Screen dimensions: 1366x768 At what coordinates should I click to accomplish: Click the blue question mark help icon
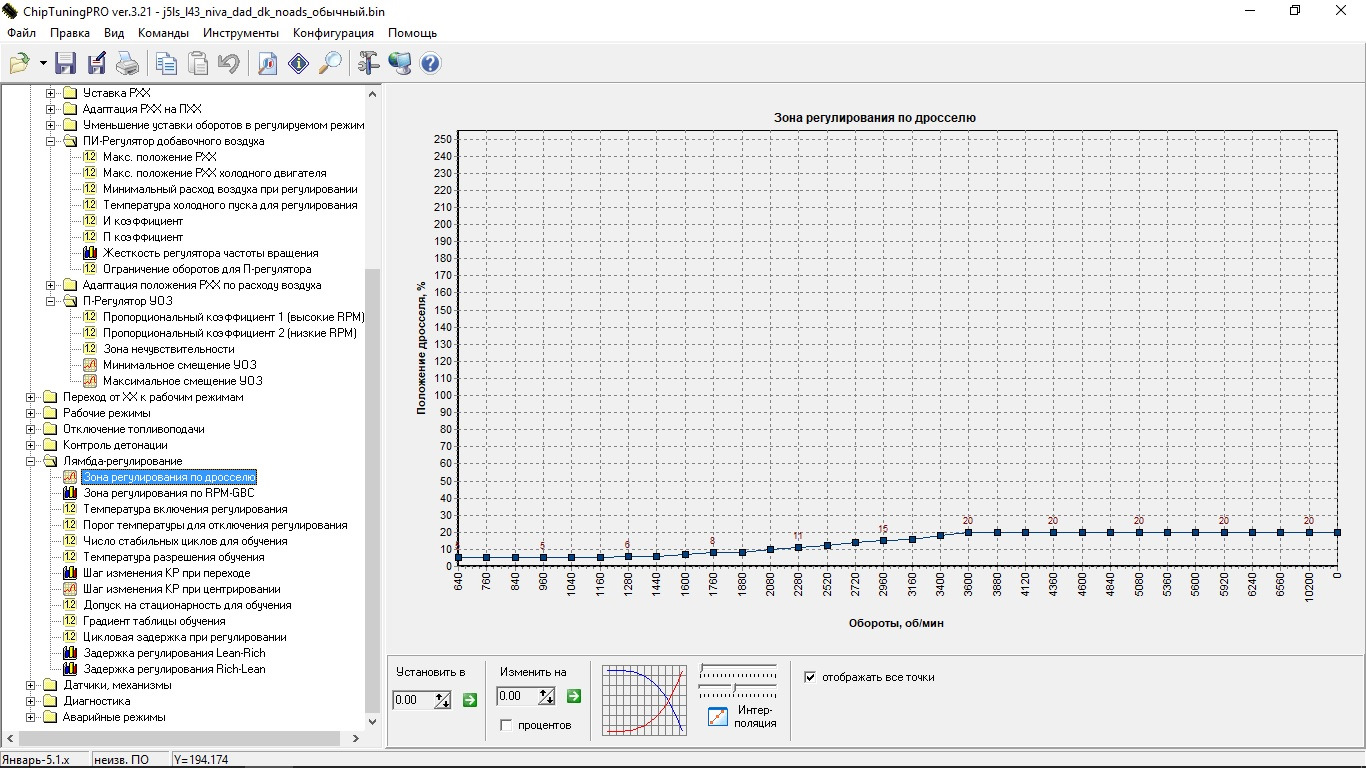point(430,64)
